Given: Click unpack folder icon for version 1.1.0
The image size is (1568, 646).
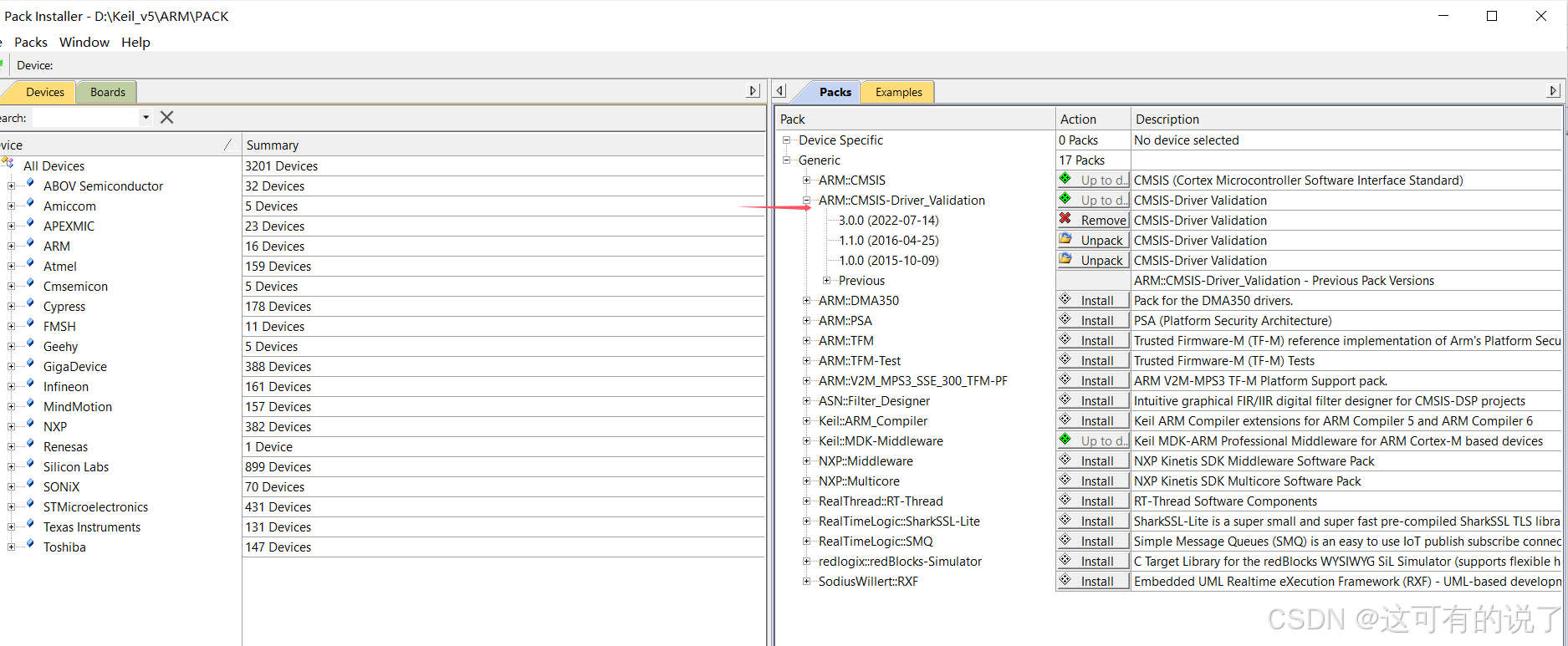Looking at the screenshot, I should coord(1065,239).
